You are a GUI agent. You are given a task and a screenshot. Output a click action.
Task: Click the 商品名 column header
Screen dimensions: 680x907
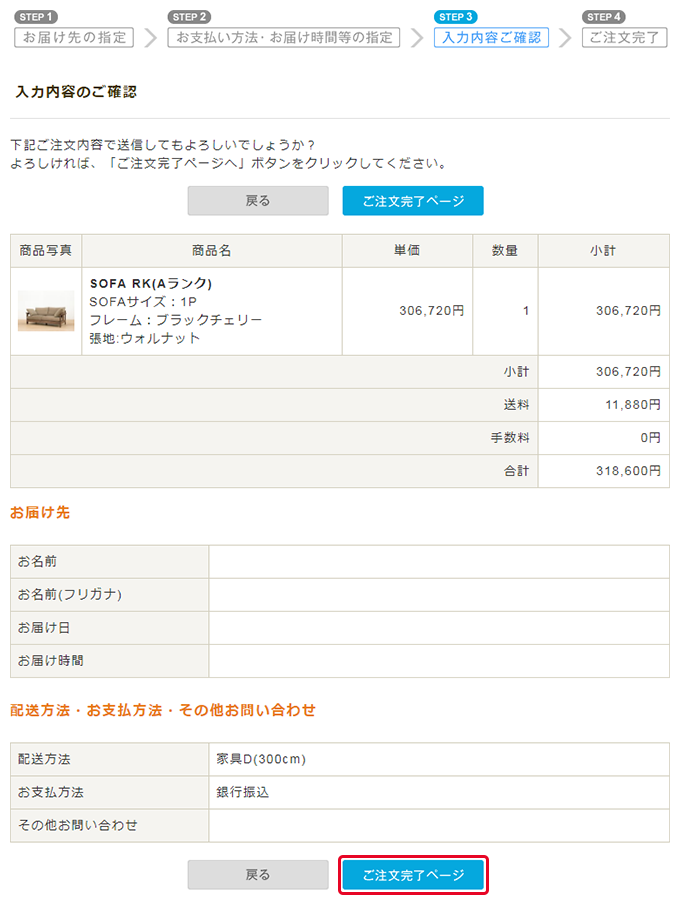pyautogui.click(x=212, y=251)
